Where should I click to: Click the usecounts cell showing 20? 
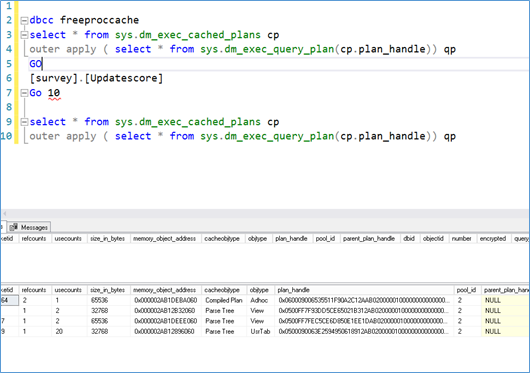point(69,331)
